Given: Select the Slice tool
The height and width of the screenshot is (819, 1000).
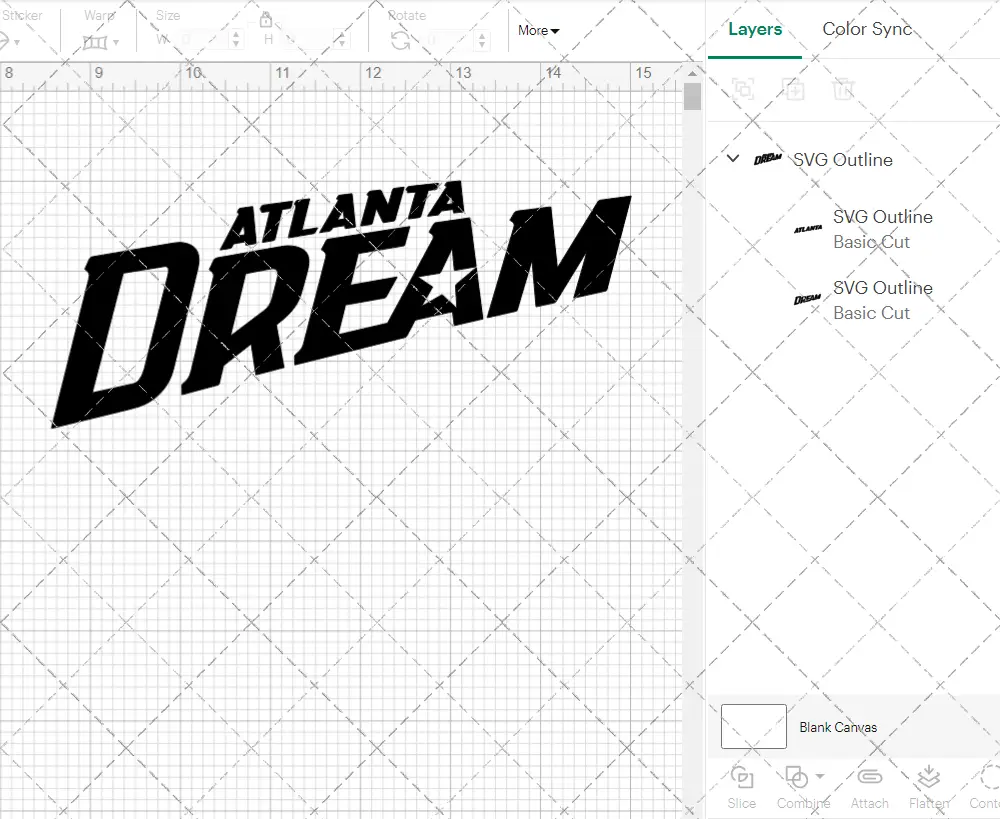Looking at the screenshot, I should [x=741, y=786].
